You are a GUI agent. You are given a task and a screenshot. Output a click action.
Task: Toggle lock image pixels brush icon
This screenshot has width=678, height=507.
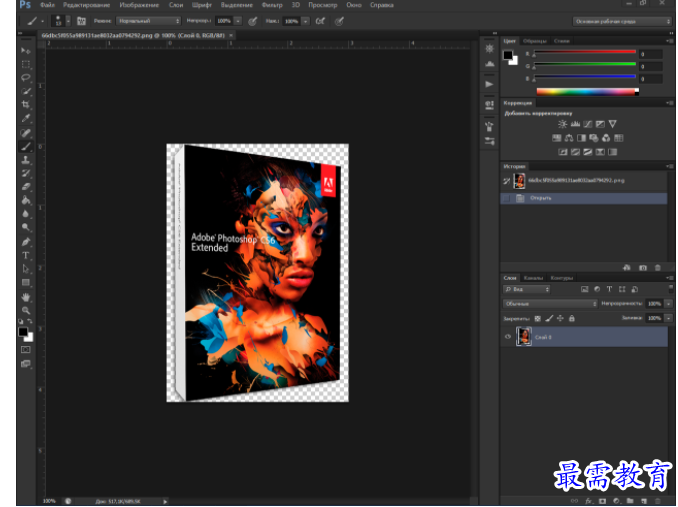click(x=549, y=319)
